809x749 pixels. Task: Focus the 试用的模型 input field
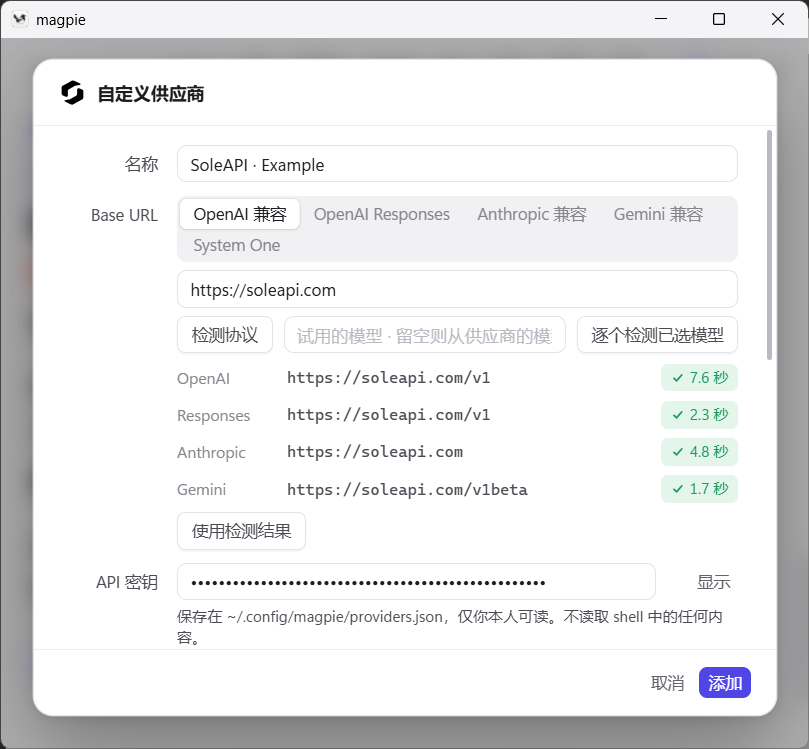point(425,335)
